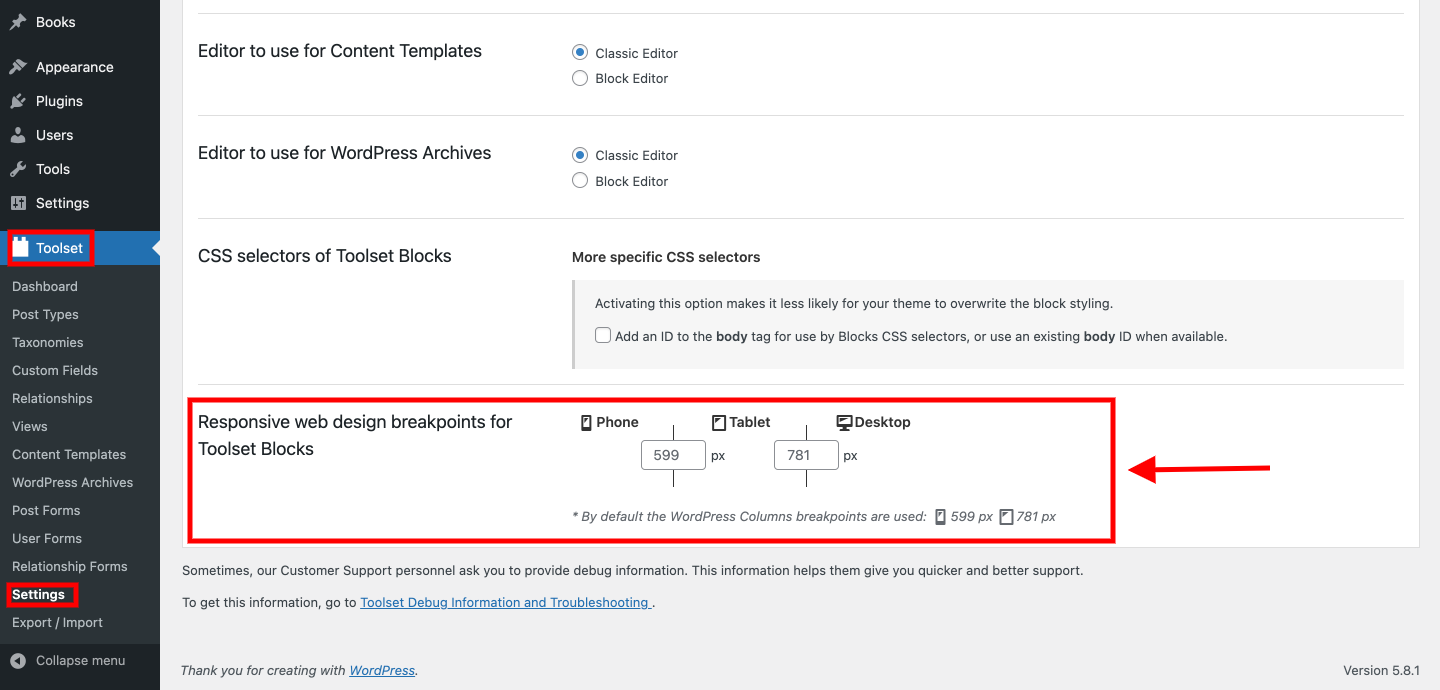Click the Users person icon

[x=18, y=135]
